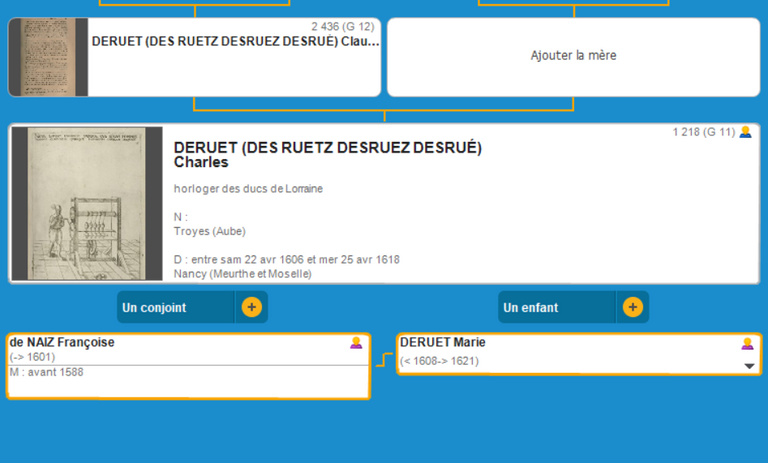Click the person icon on Marie's card
The height and width of the screenshot is (463, 768).
(x=747, y=344)
